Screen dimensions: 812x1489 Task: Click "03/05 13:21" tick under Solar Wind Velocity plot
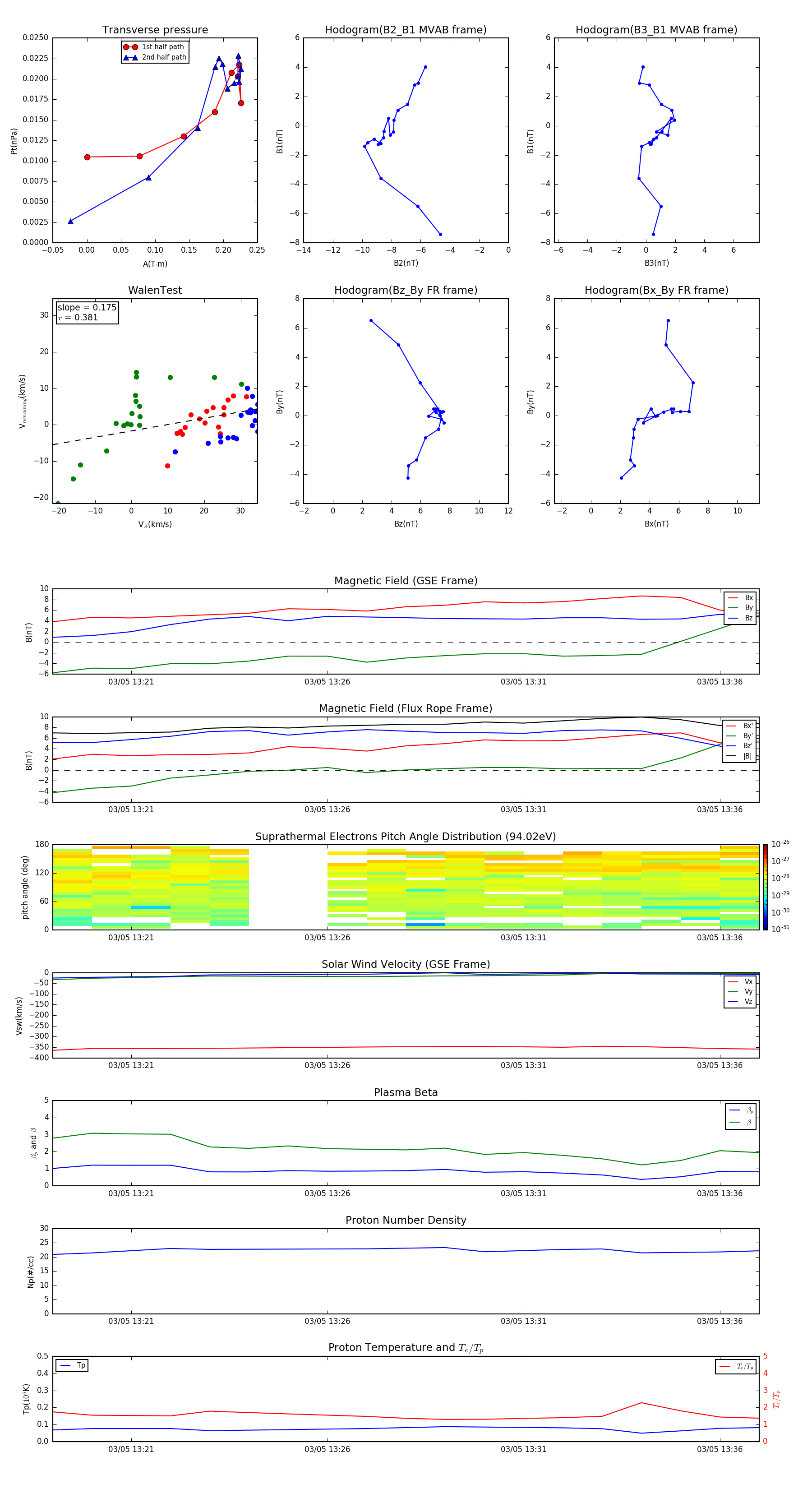coord(131,1065)
